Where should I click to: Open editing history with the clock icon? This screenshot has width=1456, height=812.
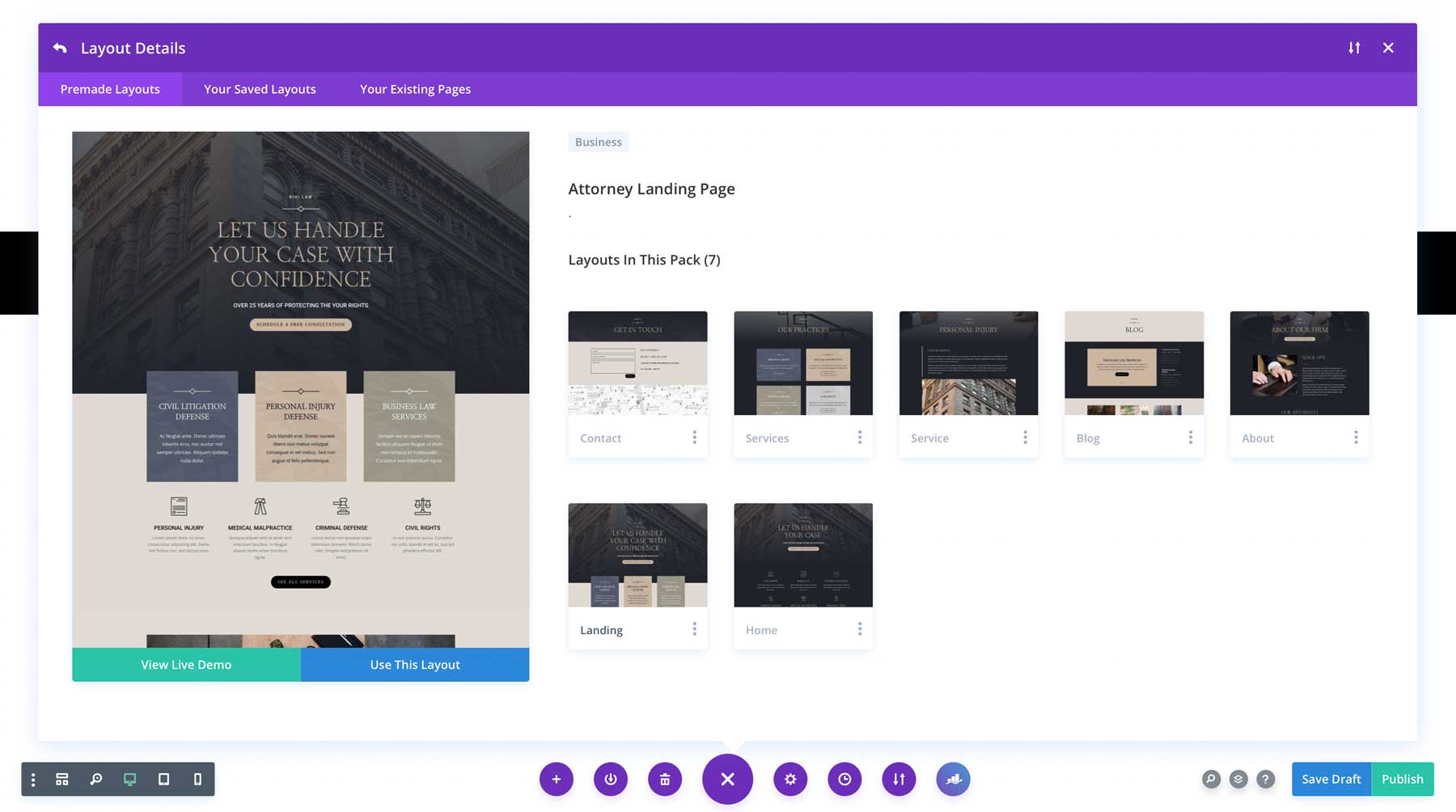[844, 779]
